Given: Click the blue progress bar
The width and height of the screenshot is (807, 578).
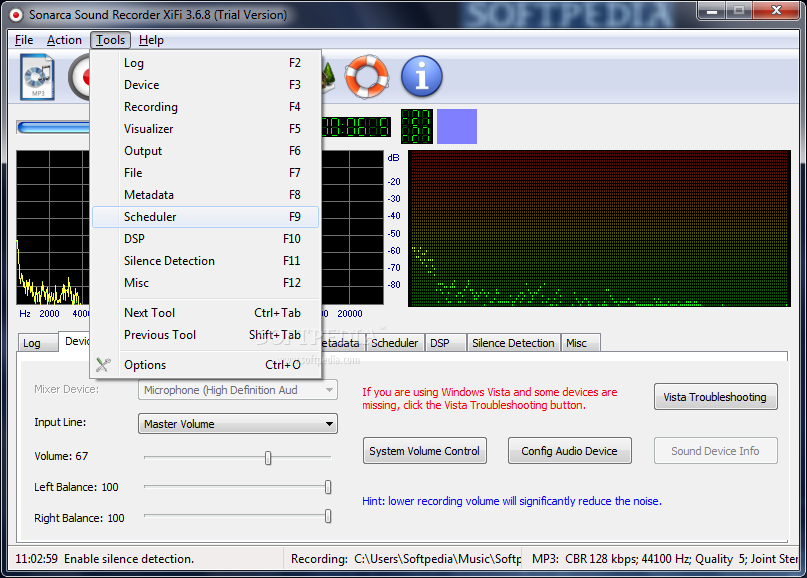Looking at the screenshot, I should click(54, 127).
